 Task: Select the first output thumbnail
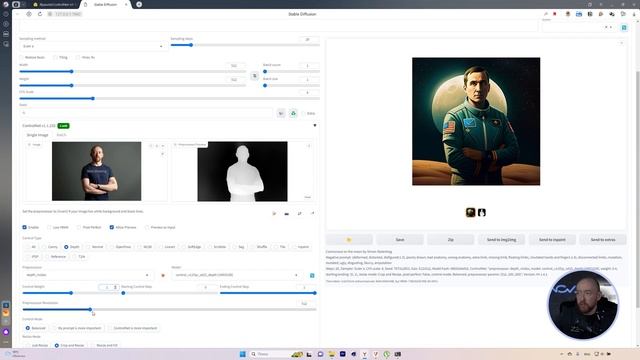(x=471, y=212)
